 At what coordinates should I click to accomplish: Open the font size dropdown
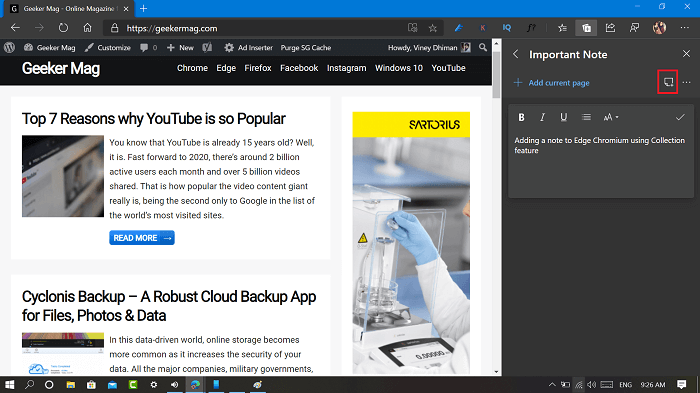[611, 117]
